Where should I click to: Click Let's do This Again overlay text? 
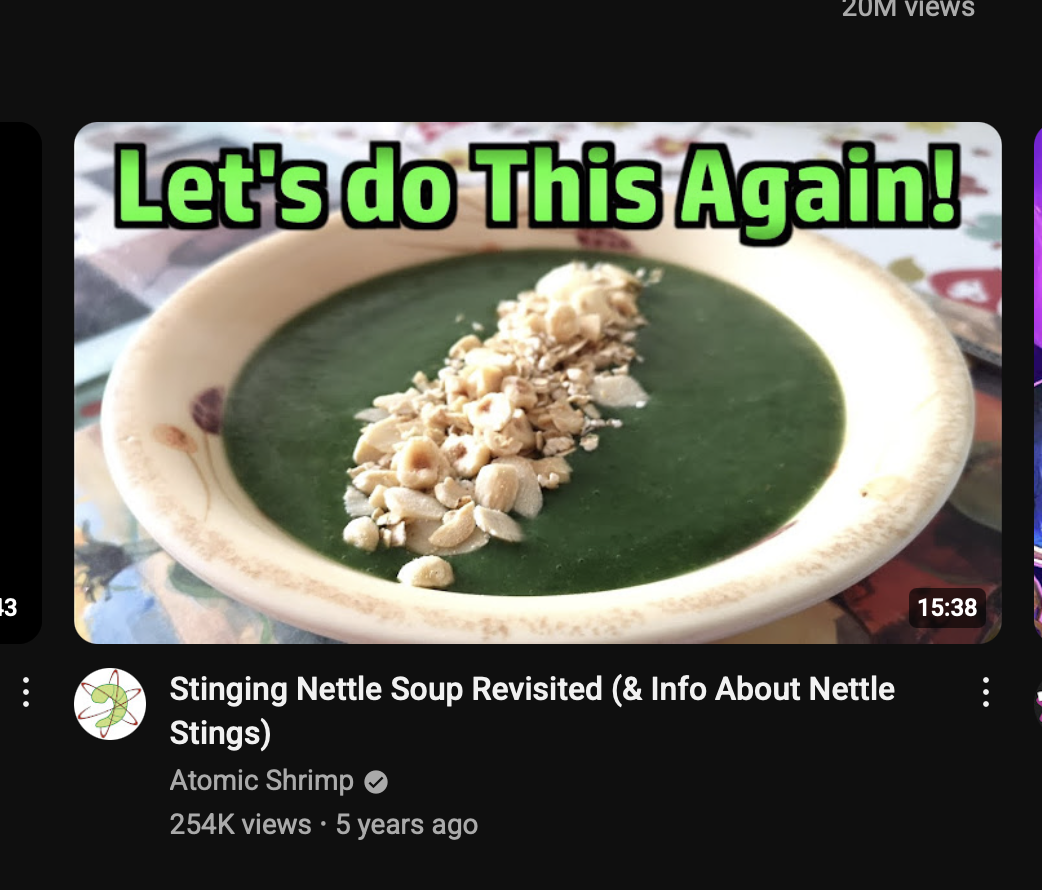coord(538,186)
